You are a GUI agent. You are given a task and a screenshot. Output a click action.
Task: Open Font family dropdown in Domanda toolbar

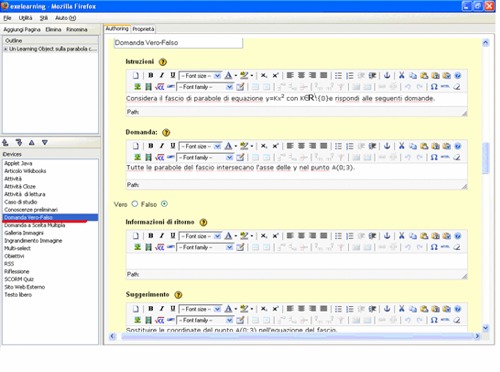(205, 157)
